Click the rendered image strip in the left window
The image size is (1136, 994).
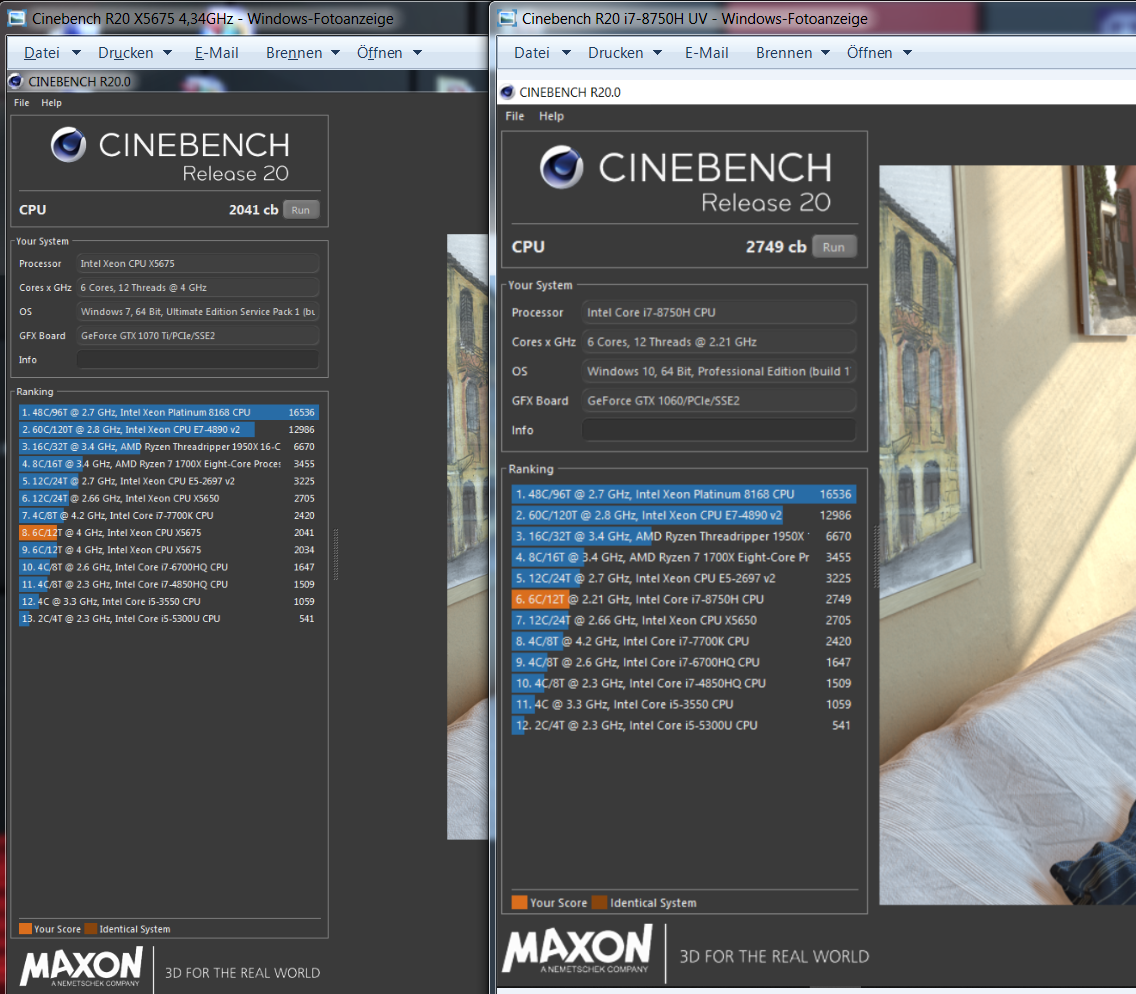tap(467, 537)
